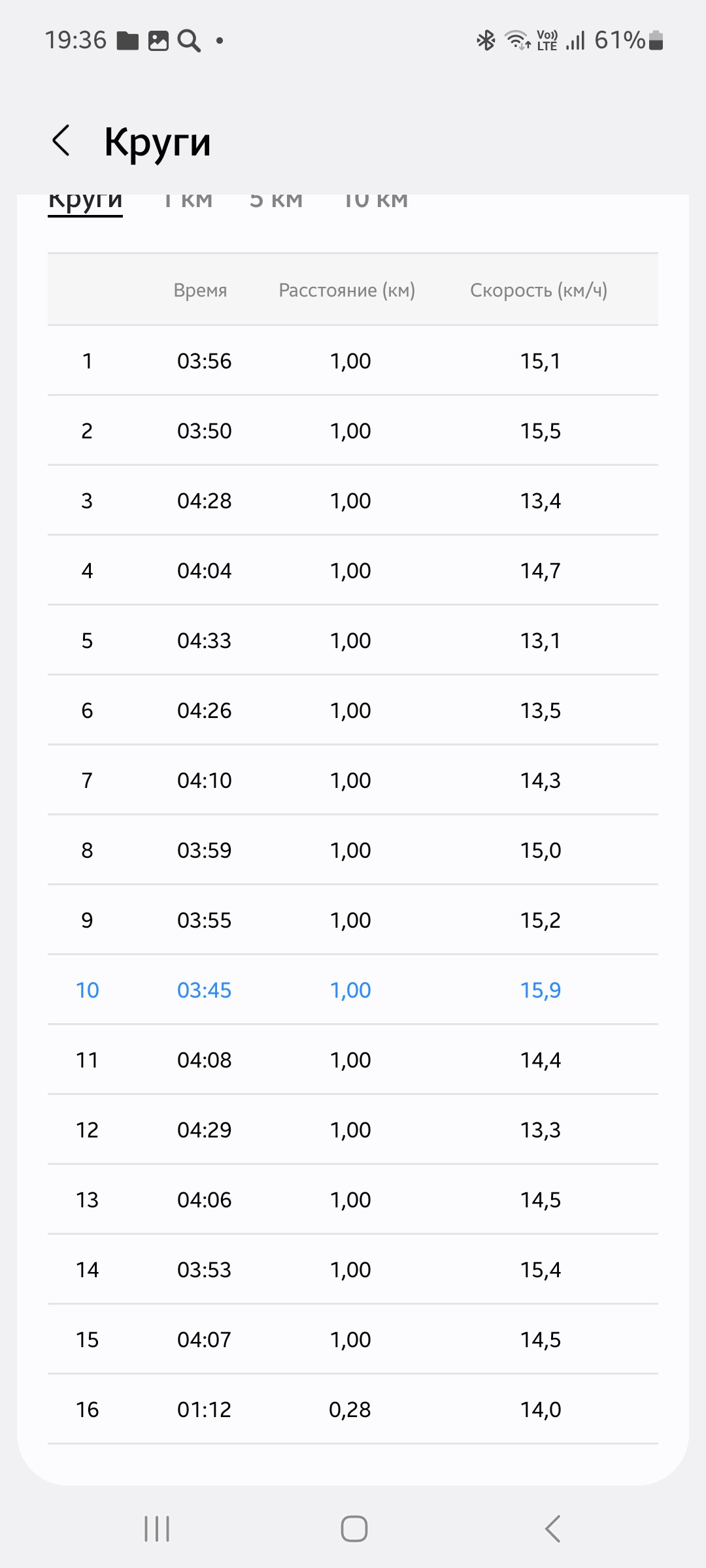Tap the Bluetooth icon in status bar
This screenshot has height=1568, width=706.
(x=486, y=41)
